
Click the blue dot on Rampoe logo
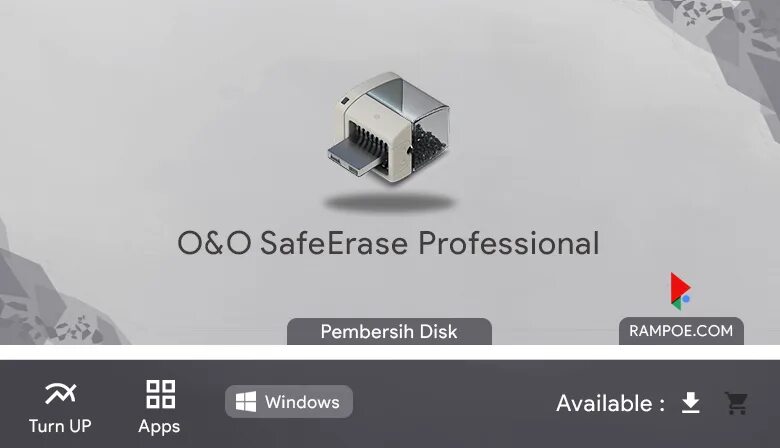[x=686, y=299]
